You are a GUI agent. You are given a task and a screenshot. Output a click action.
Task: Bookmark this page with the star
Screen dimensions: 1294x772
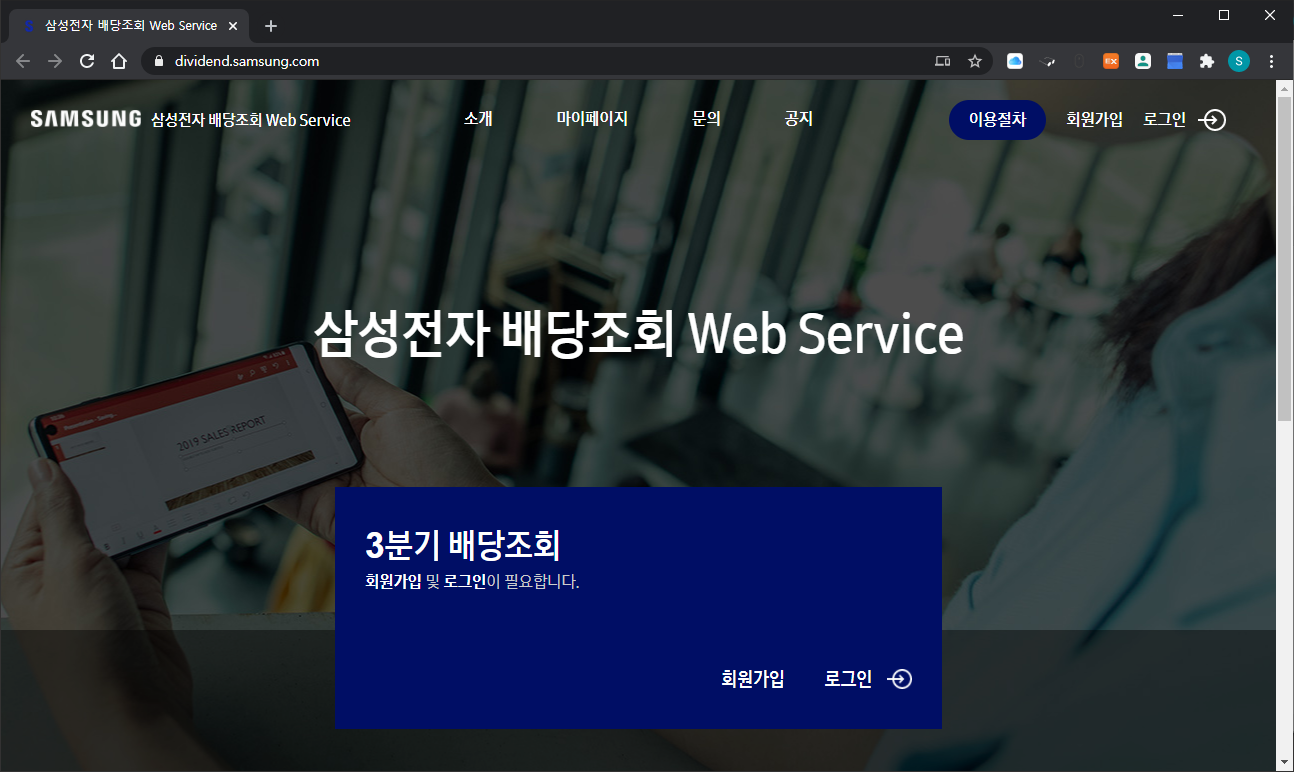(975, 61)
